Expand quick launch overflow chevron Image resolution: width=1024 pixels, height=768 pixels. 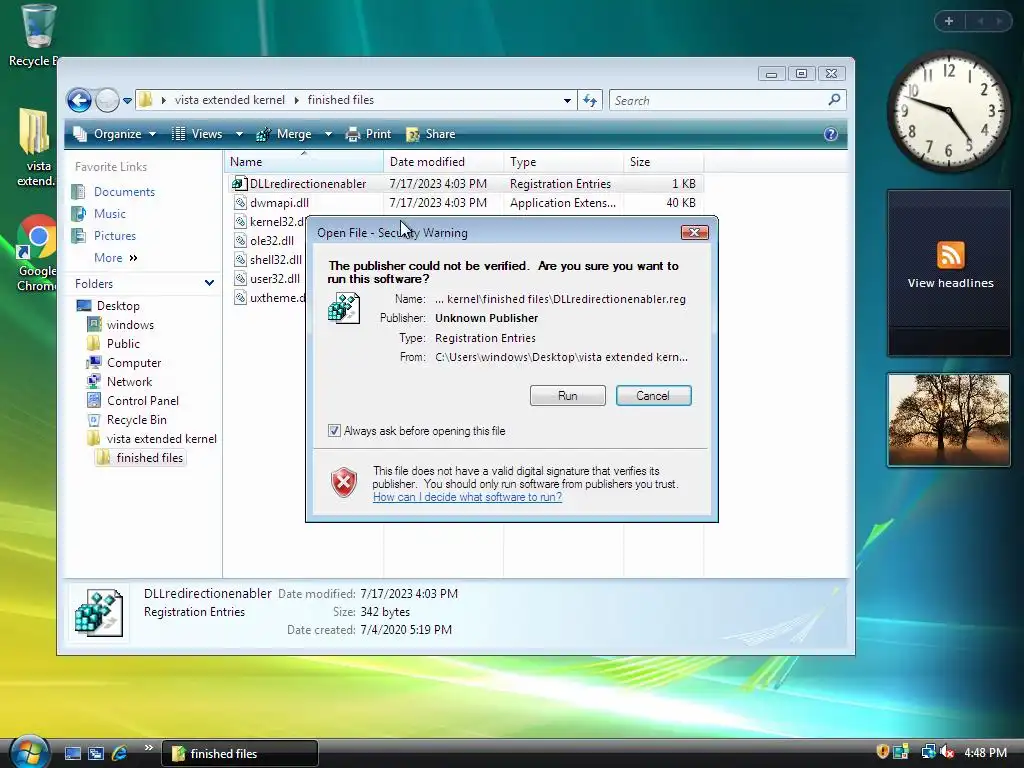click(x=148, y=748)
